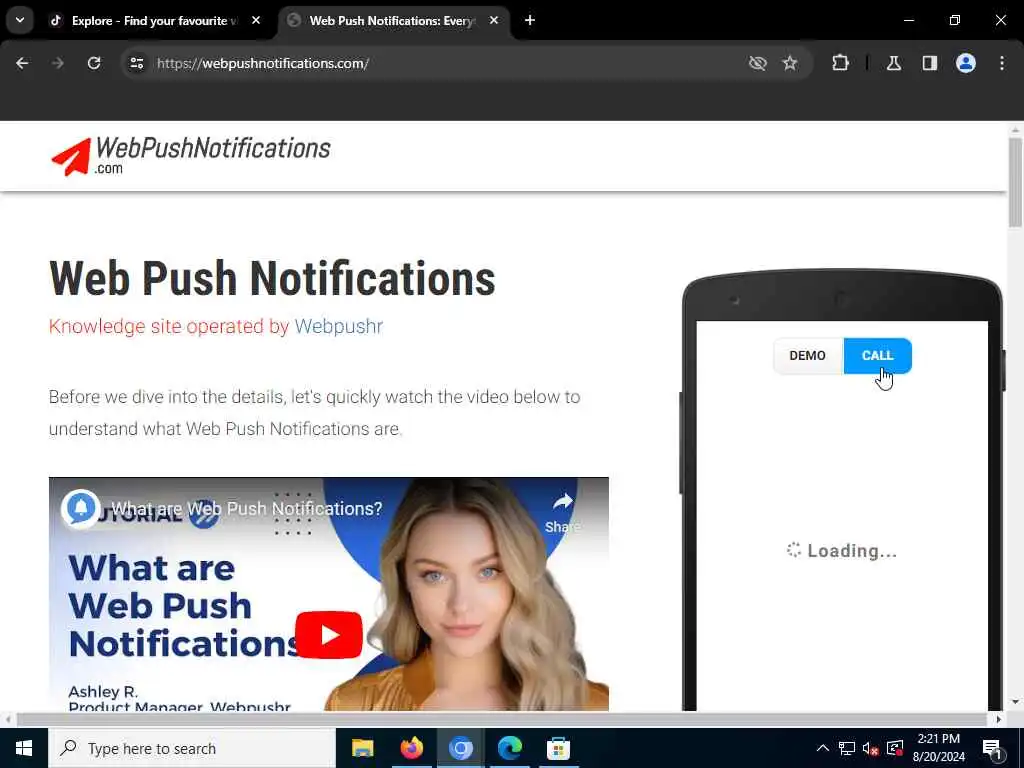Bookmark this page with the star icon

tap(790, 63)
